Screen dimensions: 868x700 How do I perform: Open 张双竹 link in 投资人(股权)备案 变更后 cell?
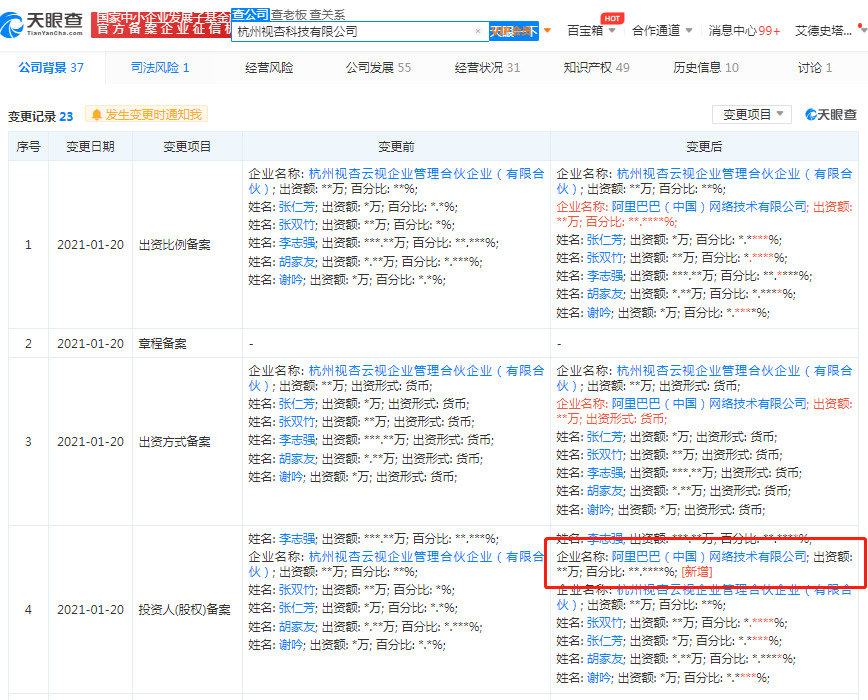605,623
